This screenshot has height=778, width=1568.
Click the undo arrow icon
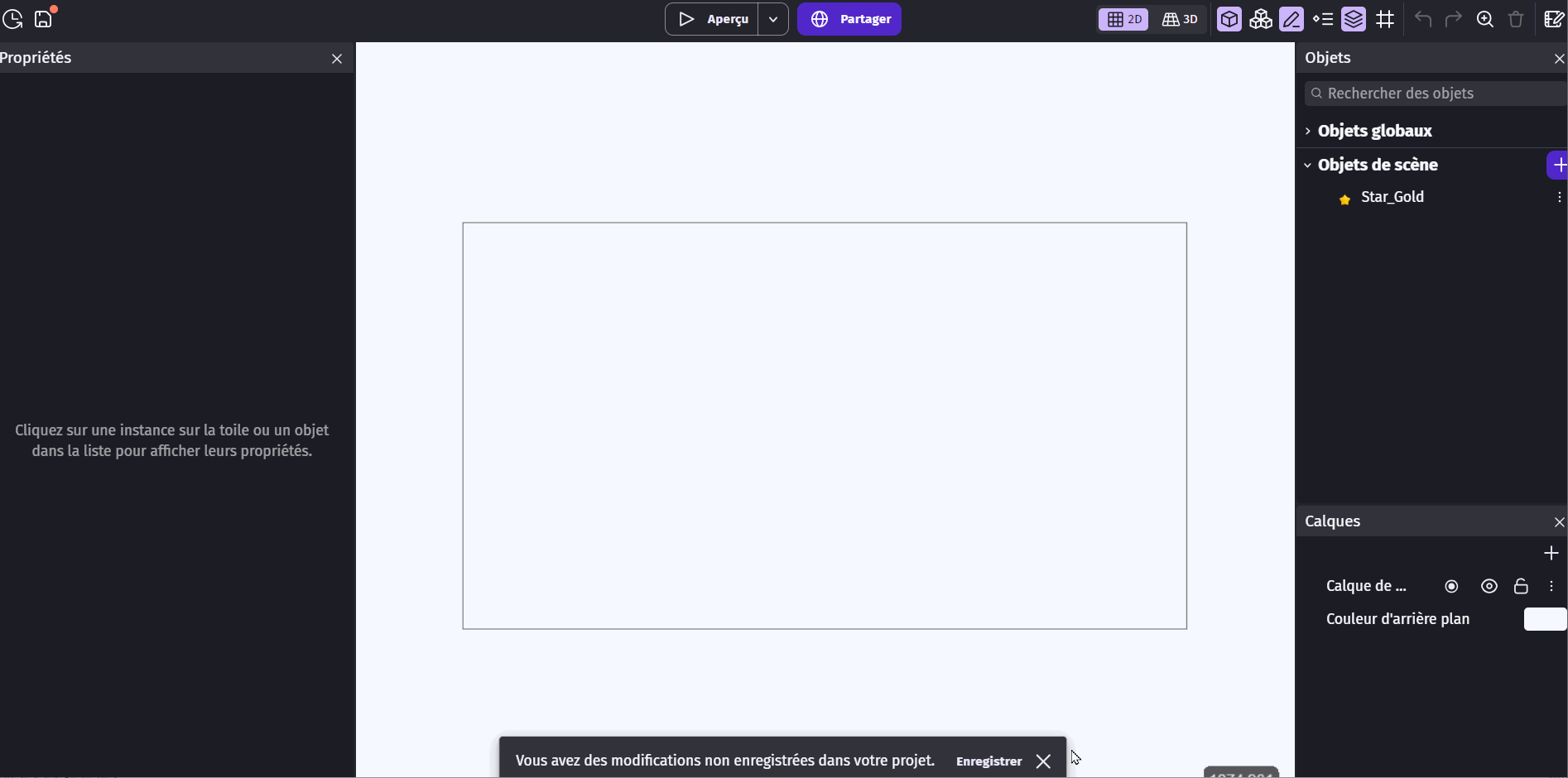(1422, 19)
